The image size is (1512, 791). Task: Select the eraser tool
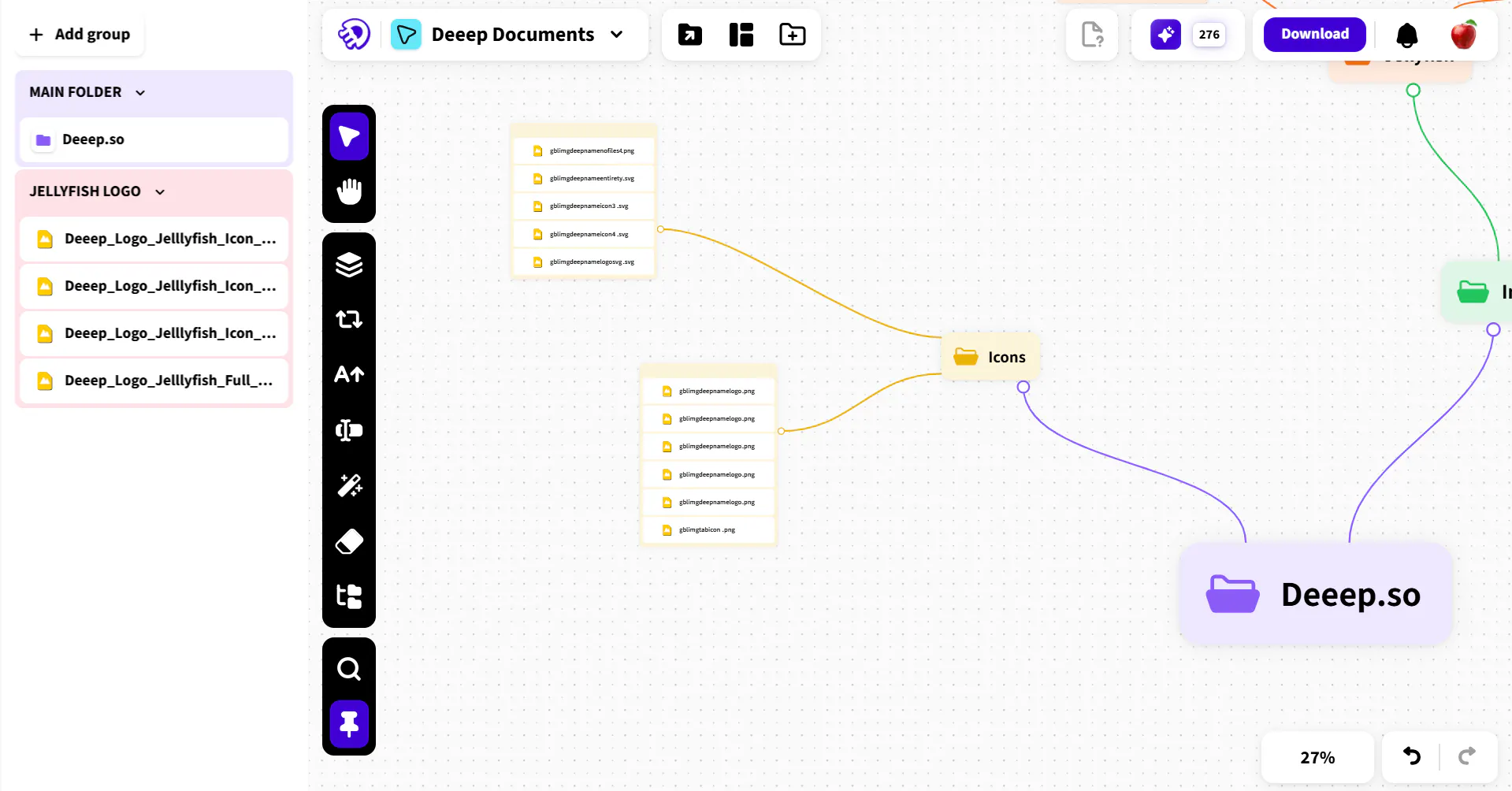tap(349, 541)
